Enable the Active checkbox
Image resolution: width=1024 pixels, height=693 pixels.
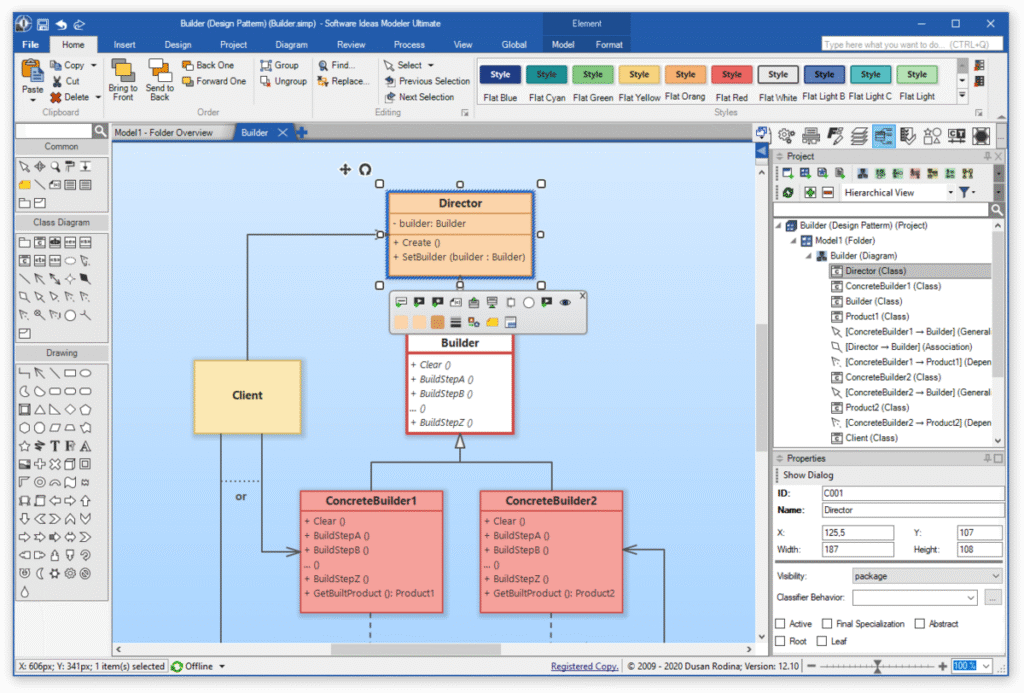pyautogui.click(x=780, y=624)
